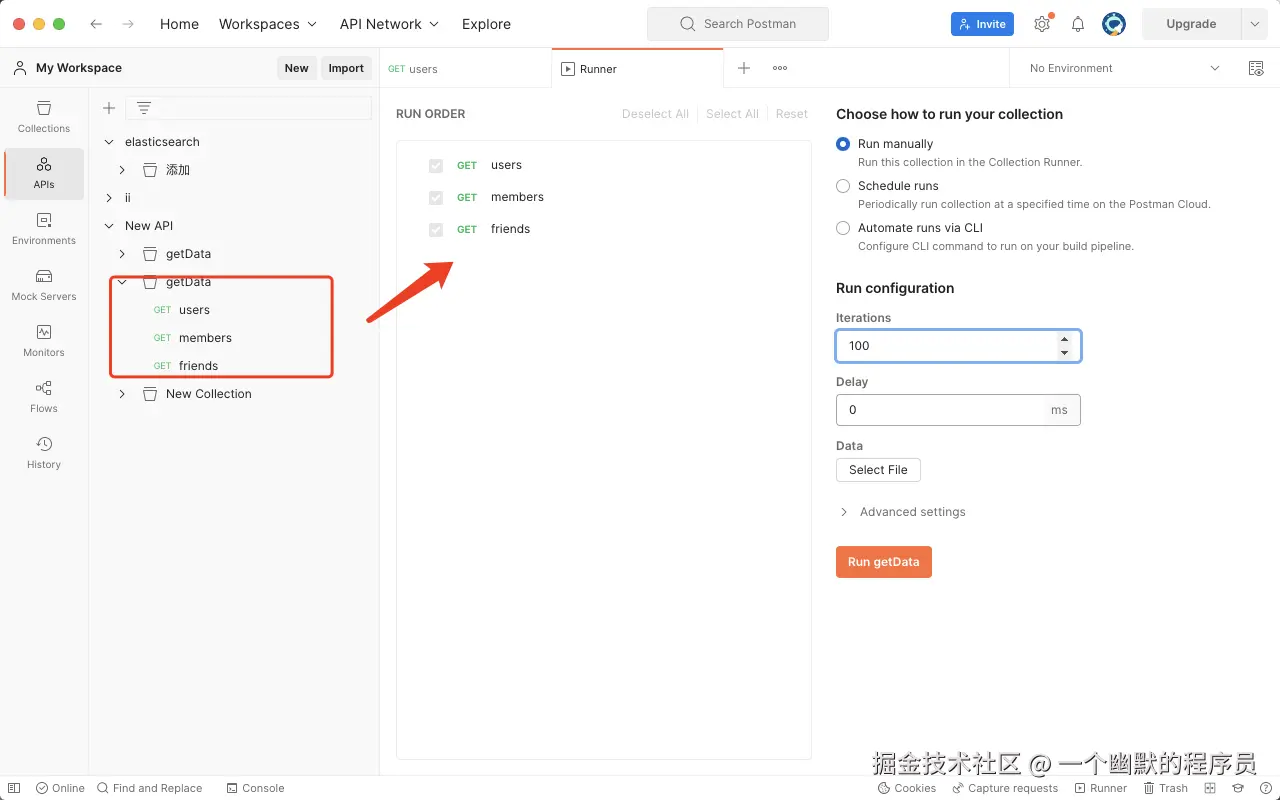Uncheck the users request checkbox
Viewport: 1280px width, 800px height.
pyautogui.click(x=436, y=165)
